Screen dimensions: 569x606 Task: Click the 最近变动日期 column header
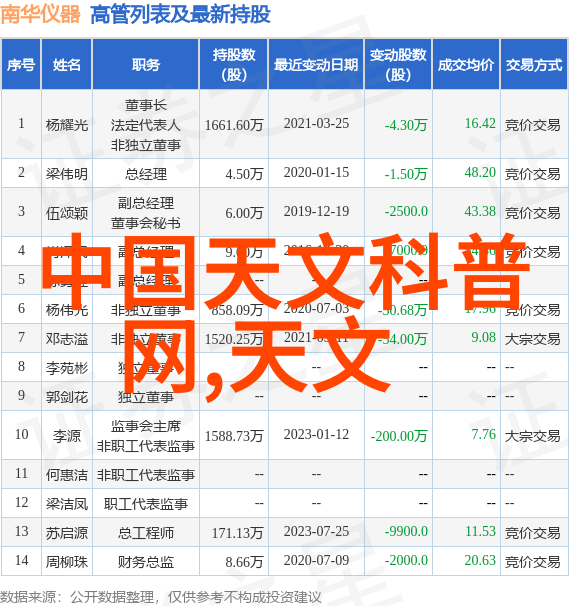coord(316,65)
